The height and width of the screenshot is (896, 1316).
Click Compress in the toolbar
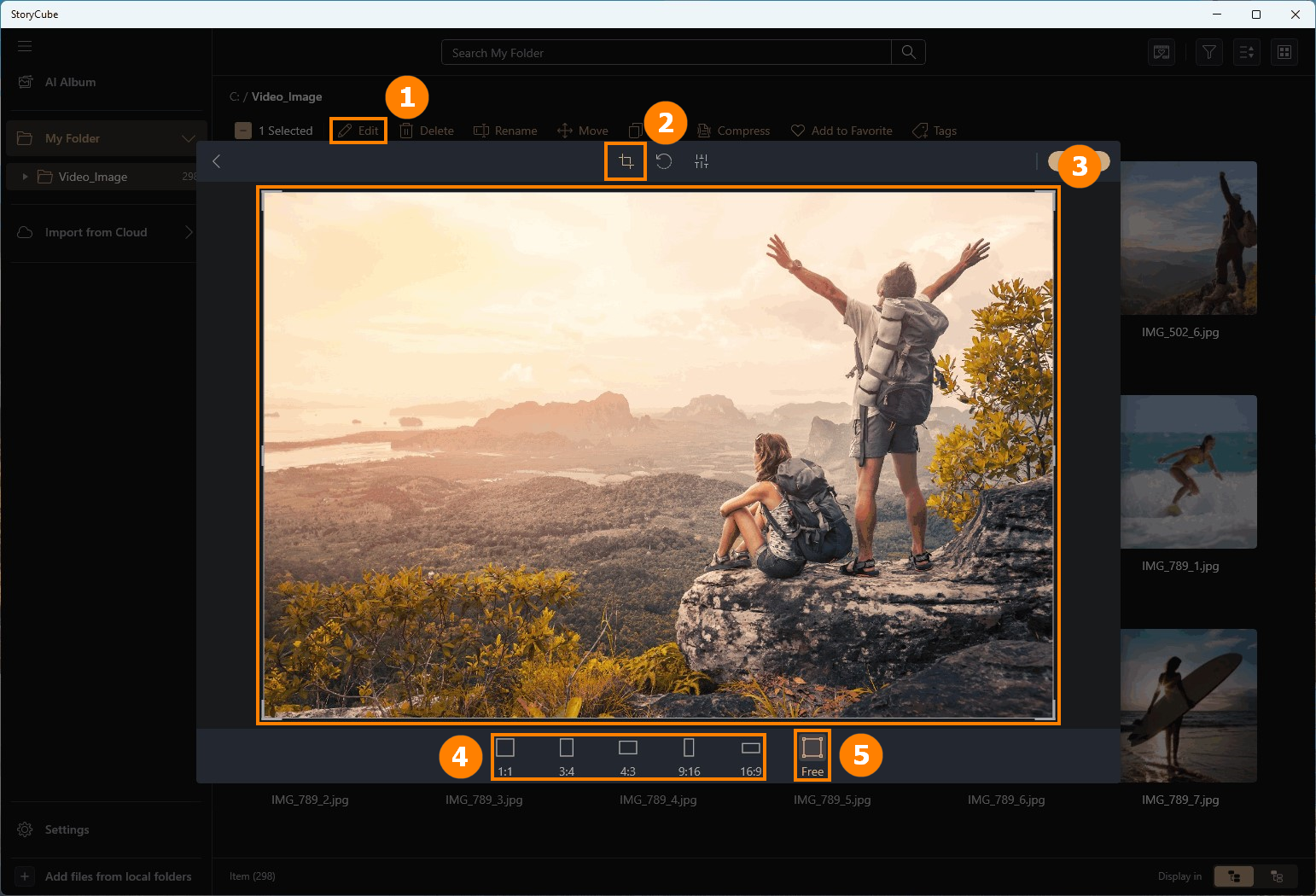point(734,131)
